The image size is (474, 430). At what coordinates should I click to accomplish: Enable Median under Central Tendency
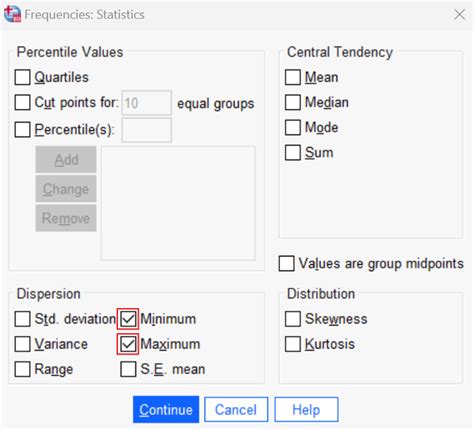[x=293, y=102]
